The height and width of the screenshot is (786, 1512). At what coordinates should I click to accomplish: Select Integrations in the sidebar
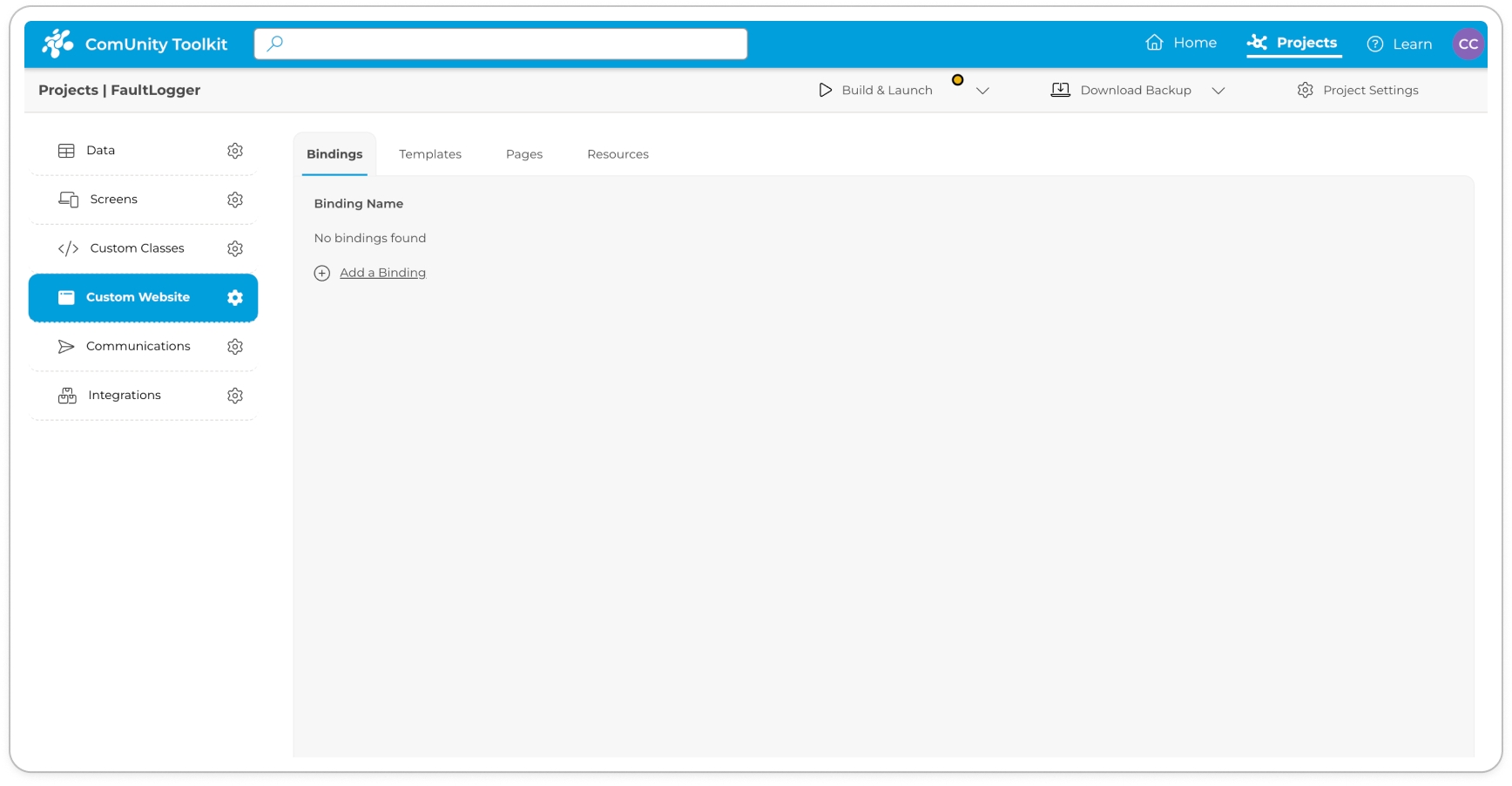(x=125, y=396)
